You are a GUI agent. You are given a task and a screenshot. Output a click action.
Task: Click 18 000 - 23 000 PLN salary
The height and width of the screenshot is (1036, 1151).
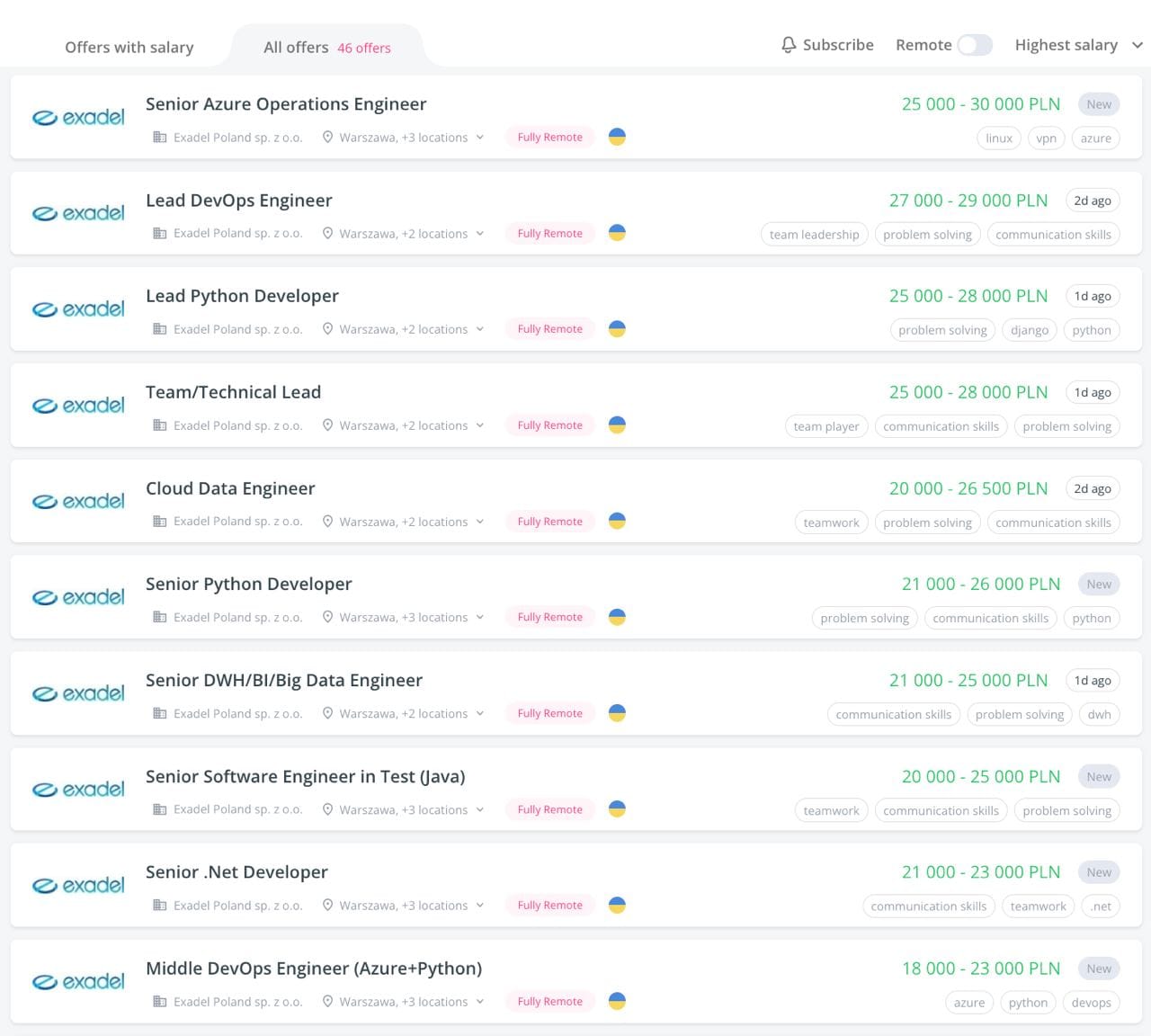pos(981,969)
